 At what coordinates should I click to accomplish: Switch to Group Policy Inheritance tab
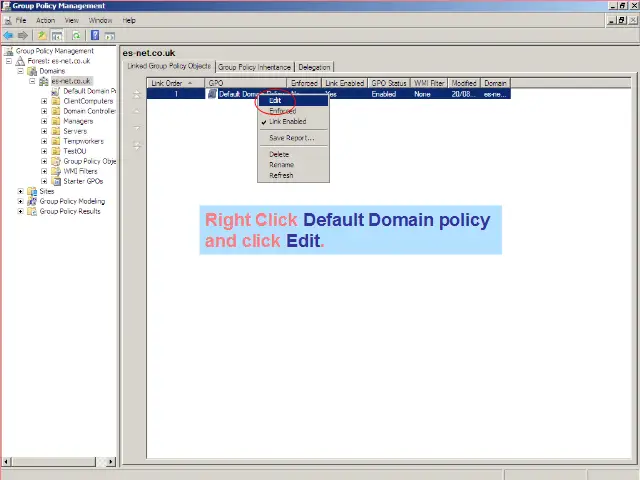pos(254,67)
